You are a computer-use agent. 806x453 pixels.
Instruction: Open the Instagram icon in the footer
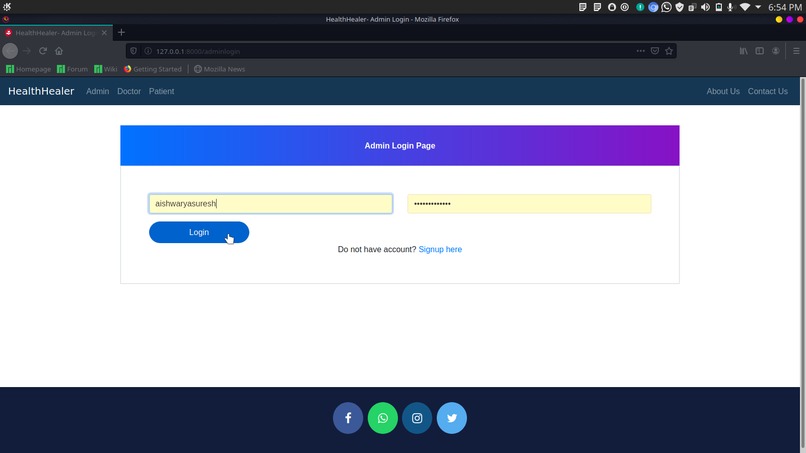pyautogui.click(x=417, y=418)
